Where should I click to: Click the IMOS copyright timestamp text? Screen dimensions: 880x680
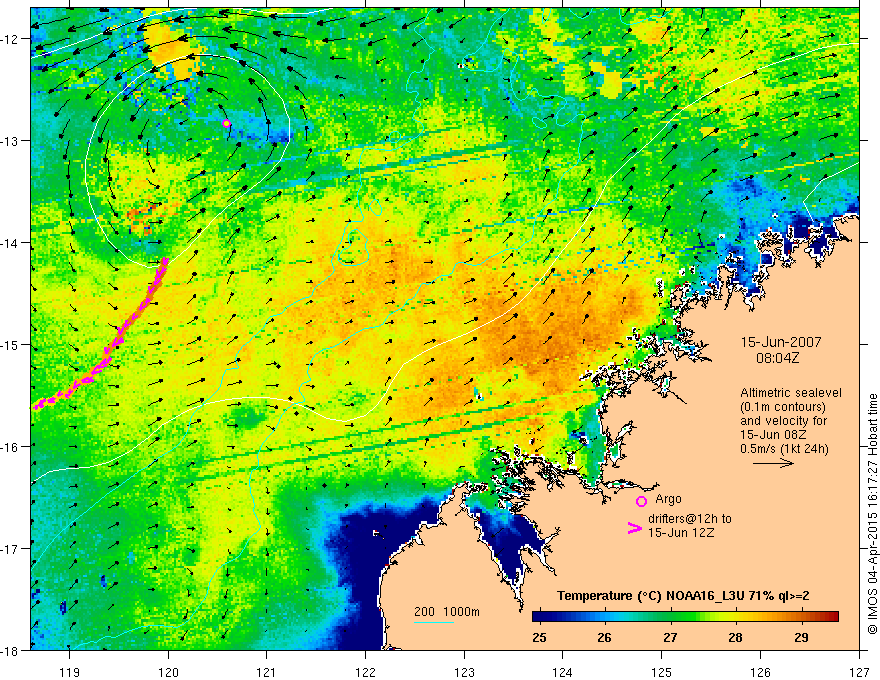coord(872,514)
